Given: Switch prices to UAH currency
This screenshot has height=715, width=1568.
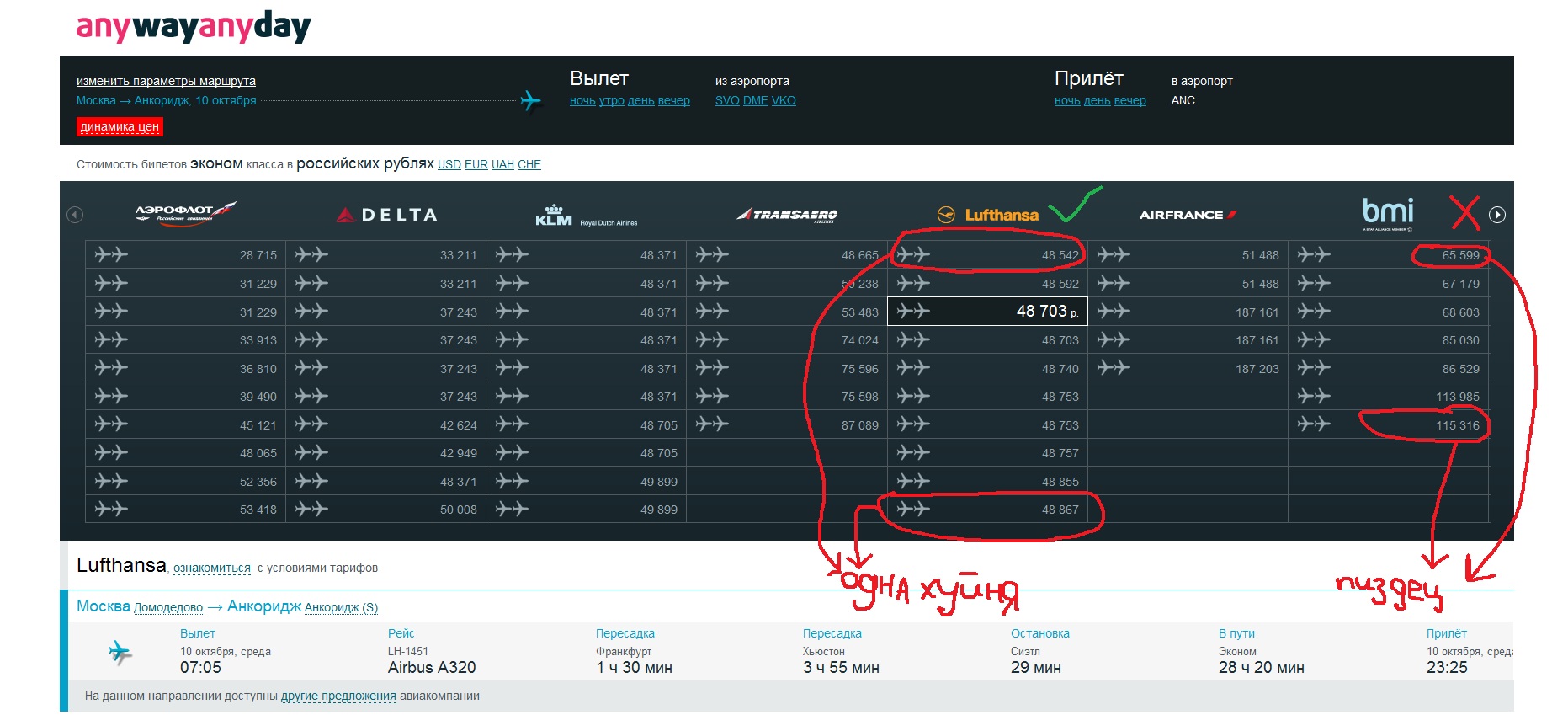Looking at the screenshot, I should [x=502, y=165].
